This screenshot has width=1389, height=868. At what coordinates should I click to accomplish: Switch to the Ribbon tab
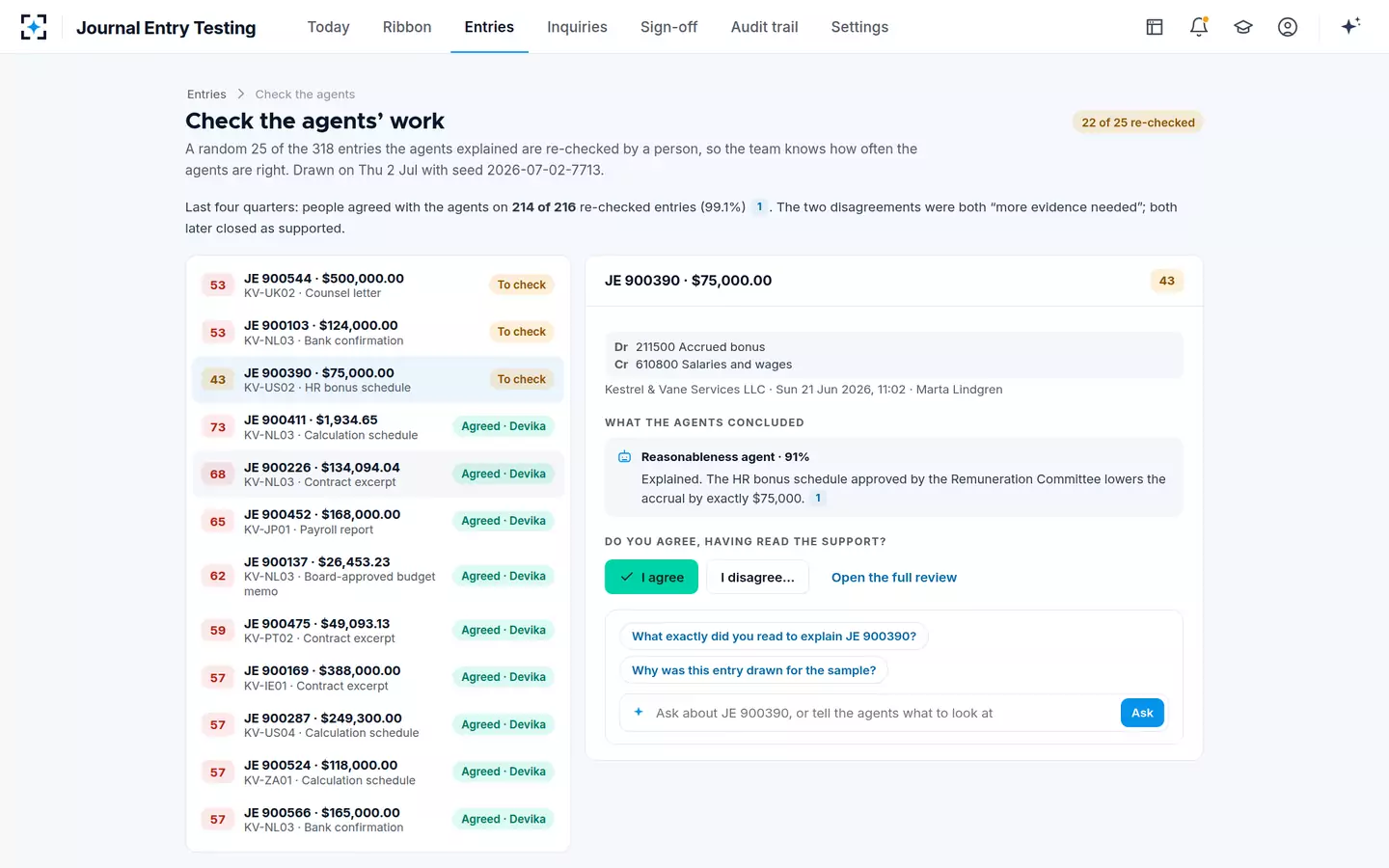coord(407,27)
